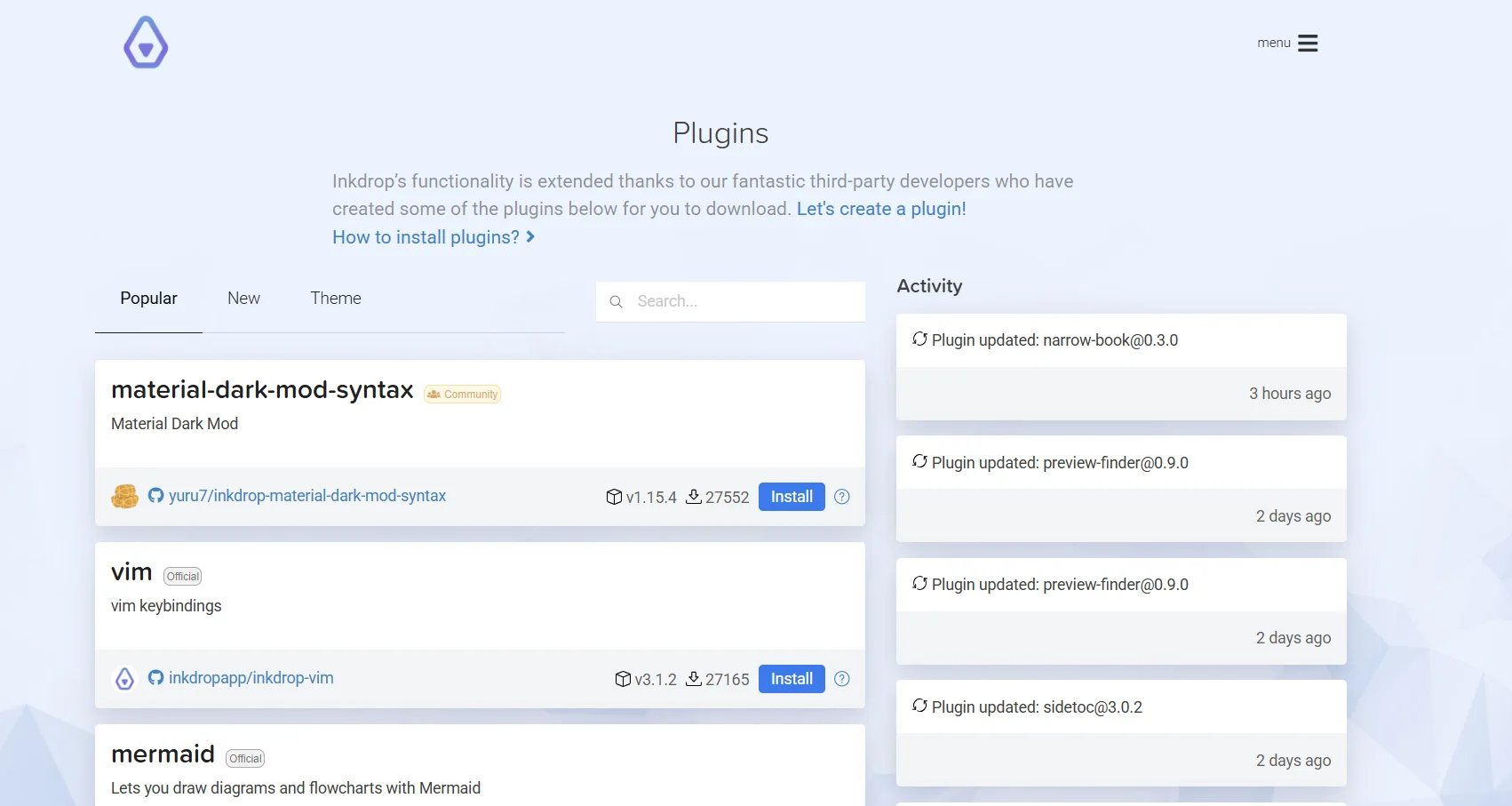Image resolution: width=1512 pixels, height=806 pixels.
Task: Click the inkdropapp avatar in vim card
Action: tap(125, 679)
